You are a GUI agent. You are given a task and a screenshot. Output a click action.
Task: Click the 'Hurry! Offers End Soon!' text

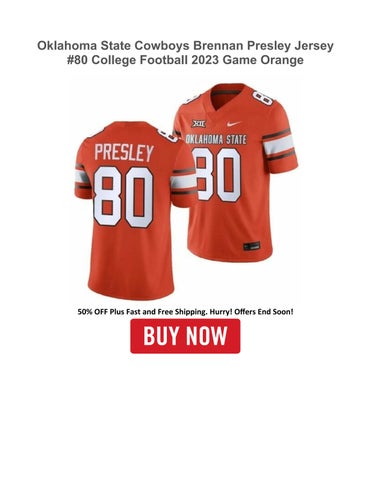click(251, 312)
